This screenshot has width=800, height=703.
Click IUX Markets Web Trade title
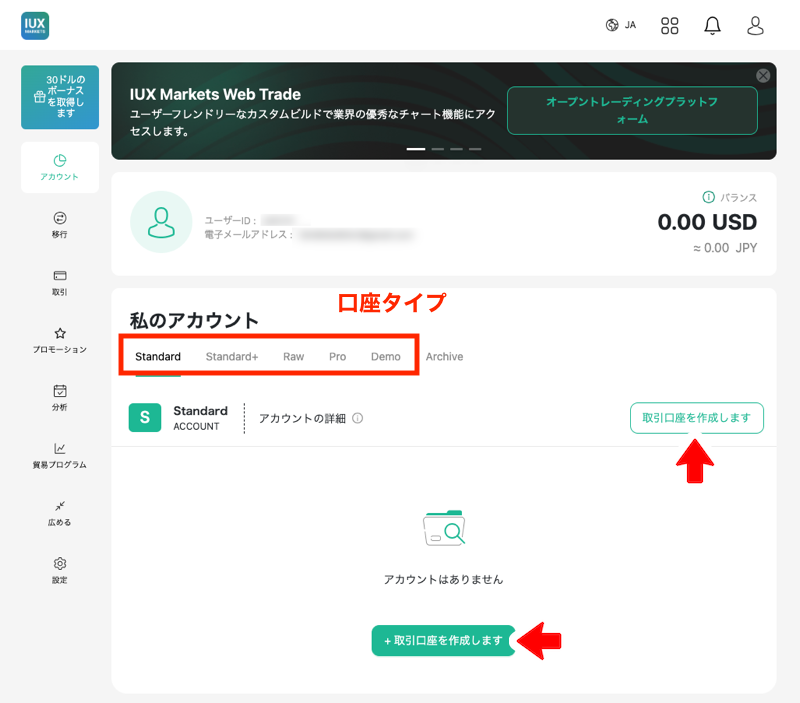click(x=215, y=94)
